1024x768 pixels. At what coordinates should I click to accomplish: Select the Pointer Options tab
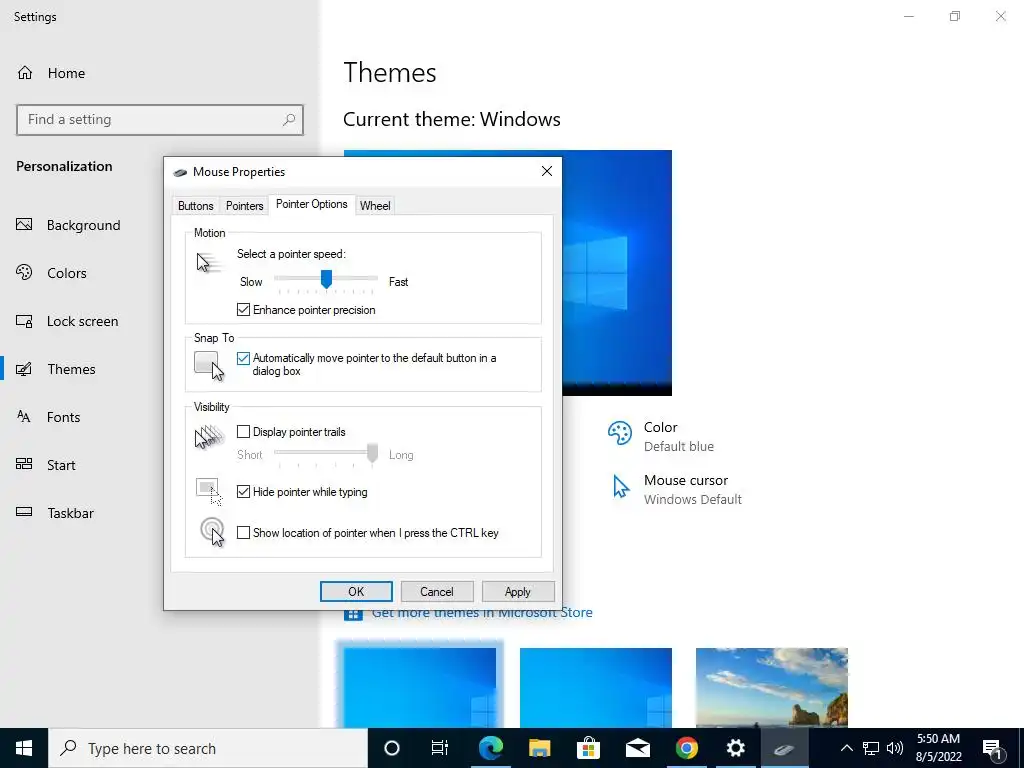tap(312, 204)
